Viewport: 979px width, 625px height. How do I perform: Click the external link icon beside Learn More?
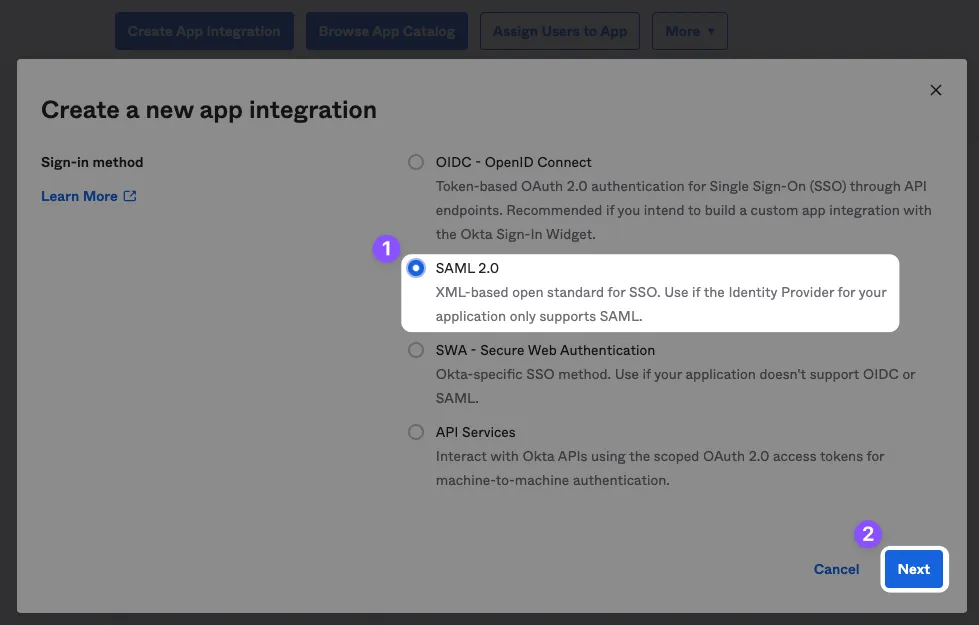(x=130, y=196)
